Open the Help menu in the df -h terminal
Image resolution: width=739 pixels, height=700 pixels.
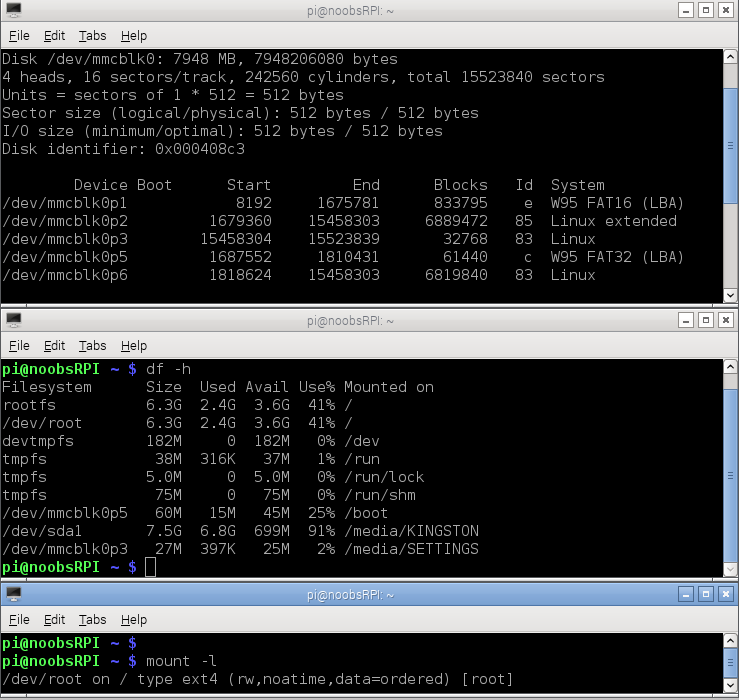tap(133, 345)
